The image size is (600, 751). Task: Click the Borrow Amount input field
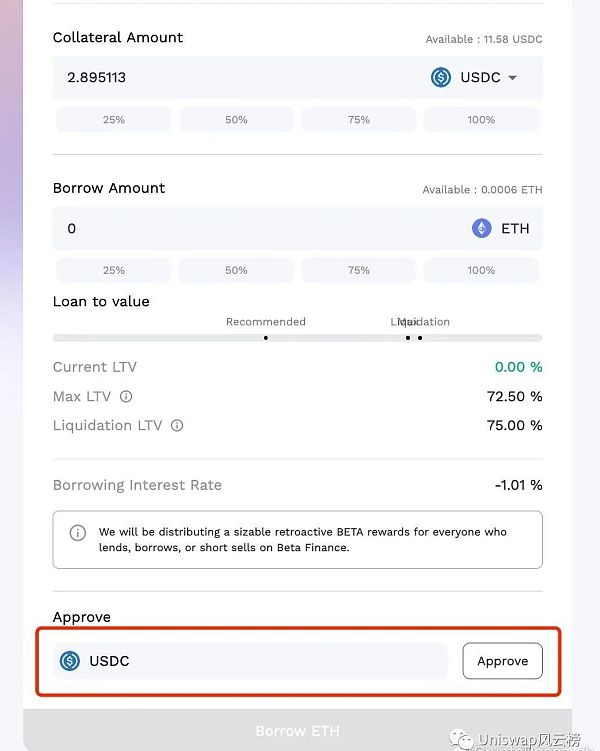click(x=250, y=228)
